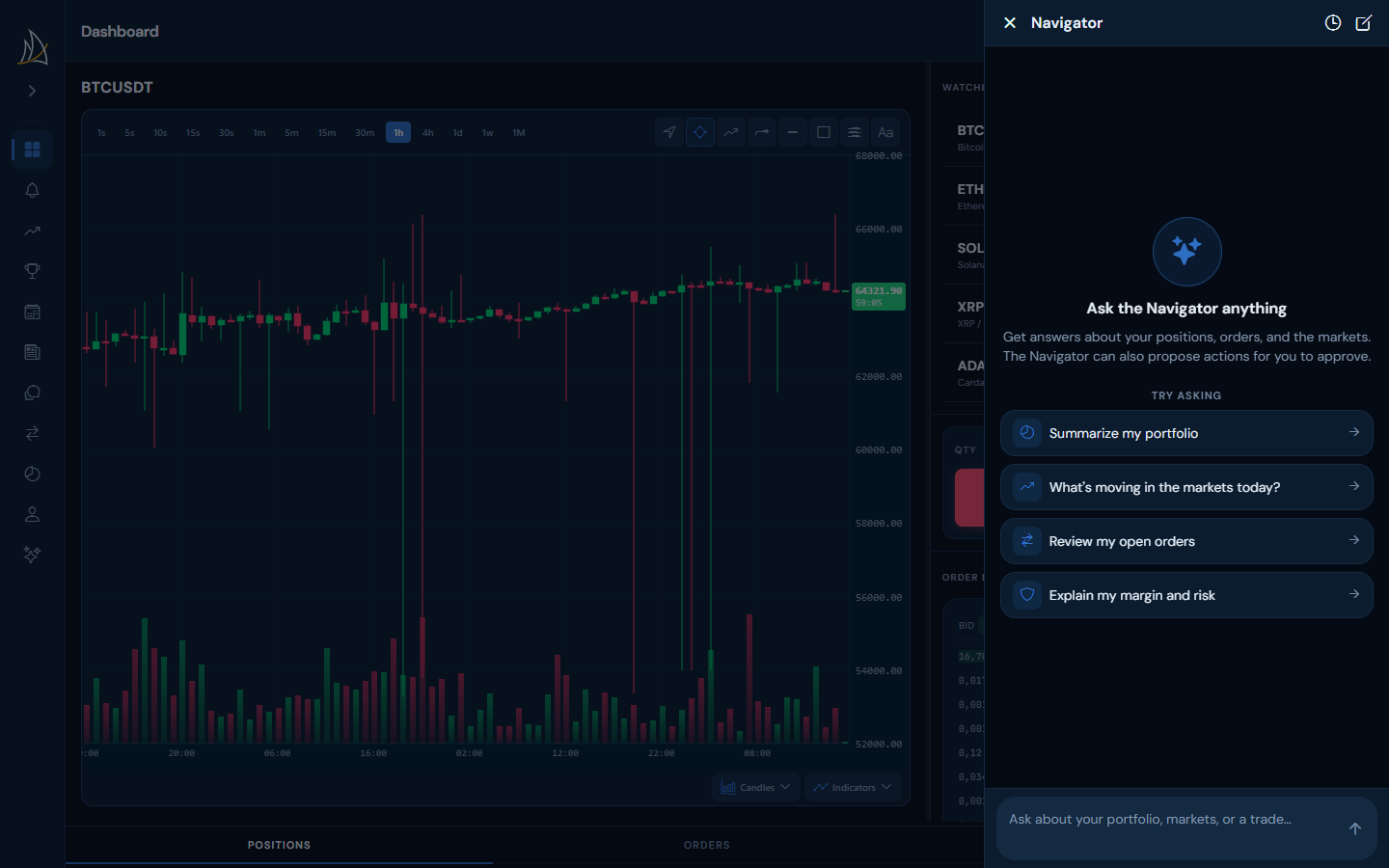1389x868 pixels.
Task: Open the Indicators dropdown
Action: point(853,787)
